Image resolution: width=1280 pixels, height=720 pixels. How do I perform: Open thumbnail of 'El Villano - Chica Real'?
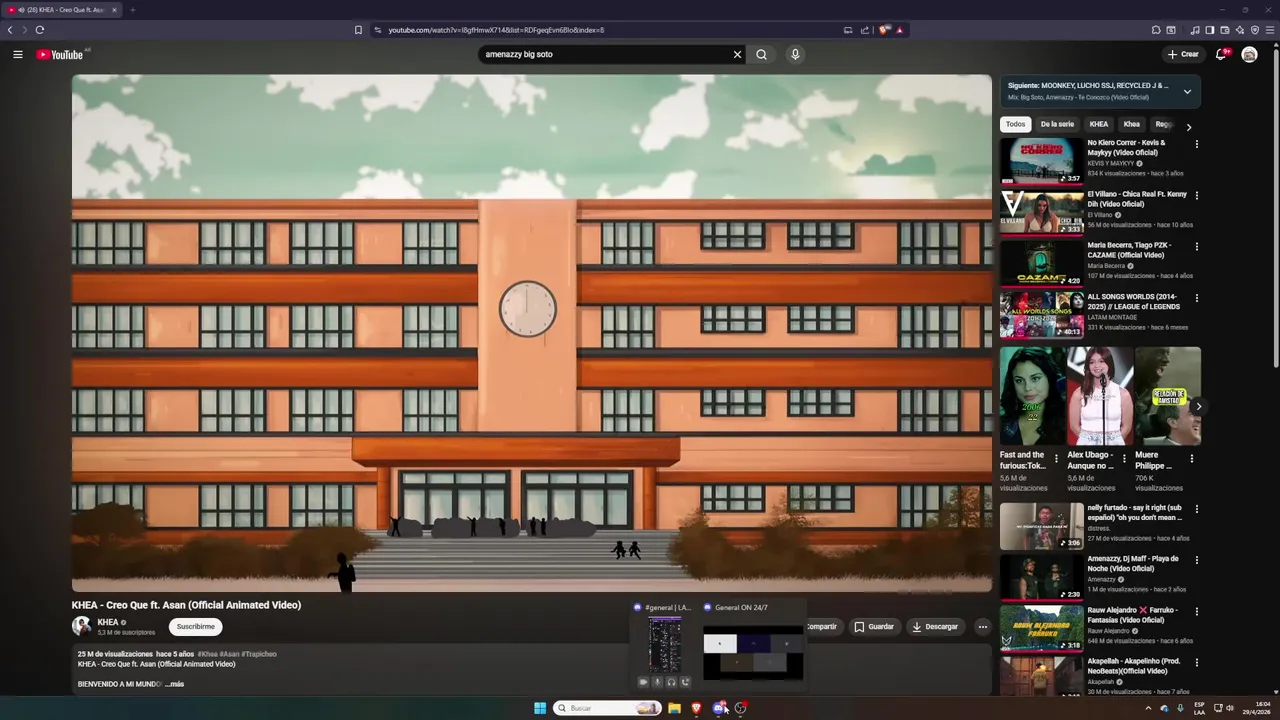pyautogui.click(x=1041, y=212)
